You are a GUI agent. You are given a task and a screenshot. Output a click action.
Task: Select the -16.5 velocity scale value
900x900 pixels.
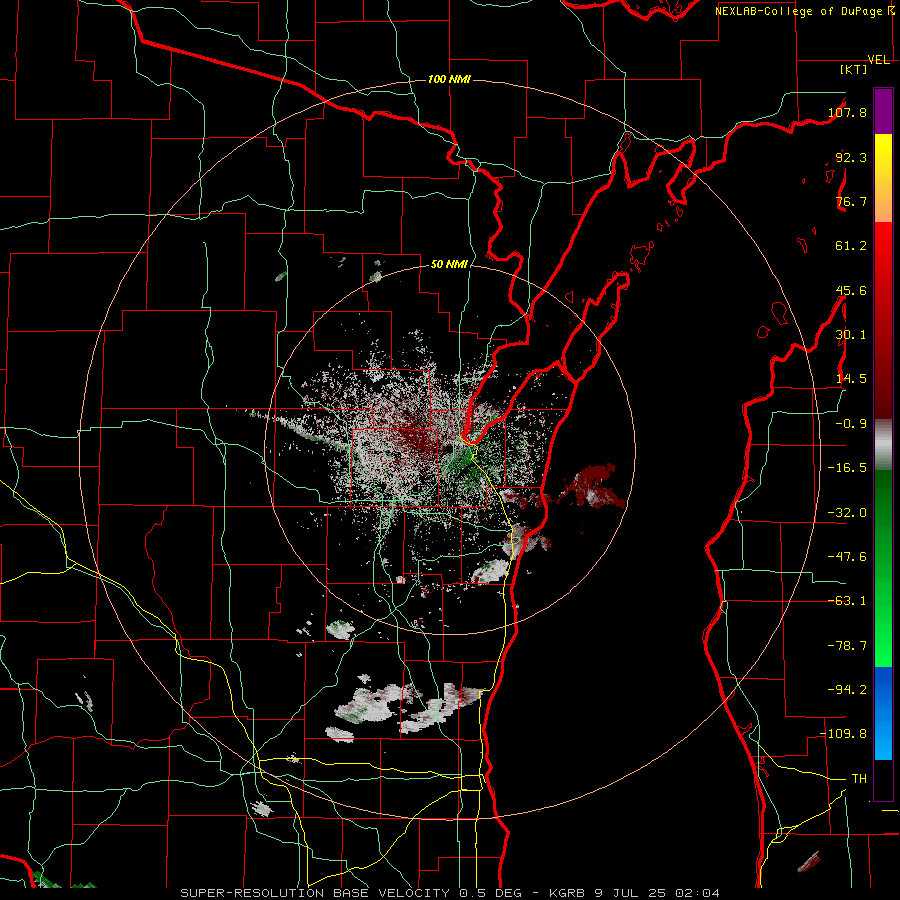point(847,468)
